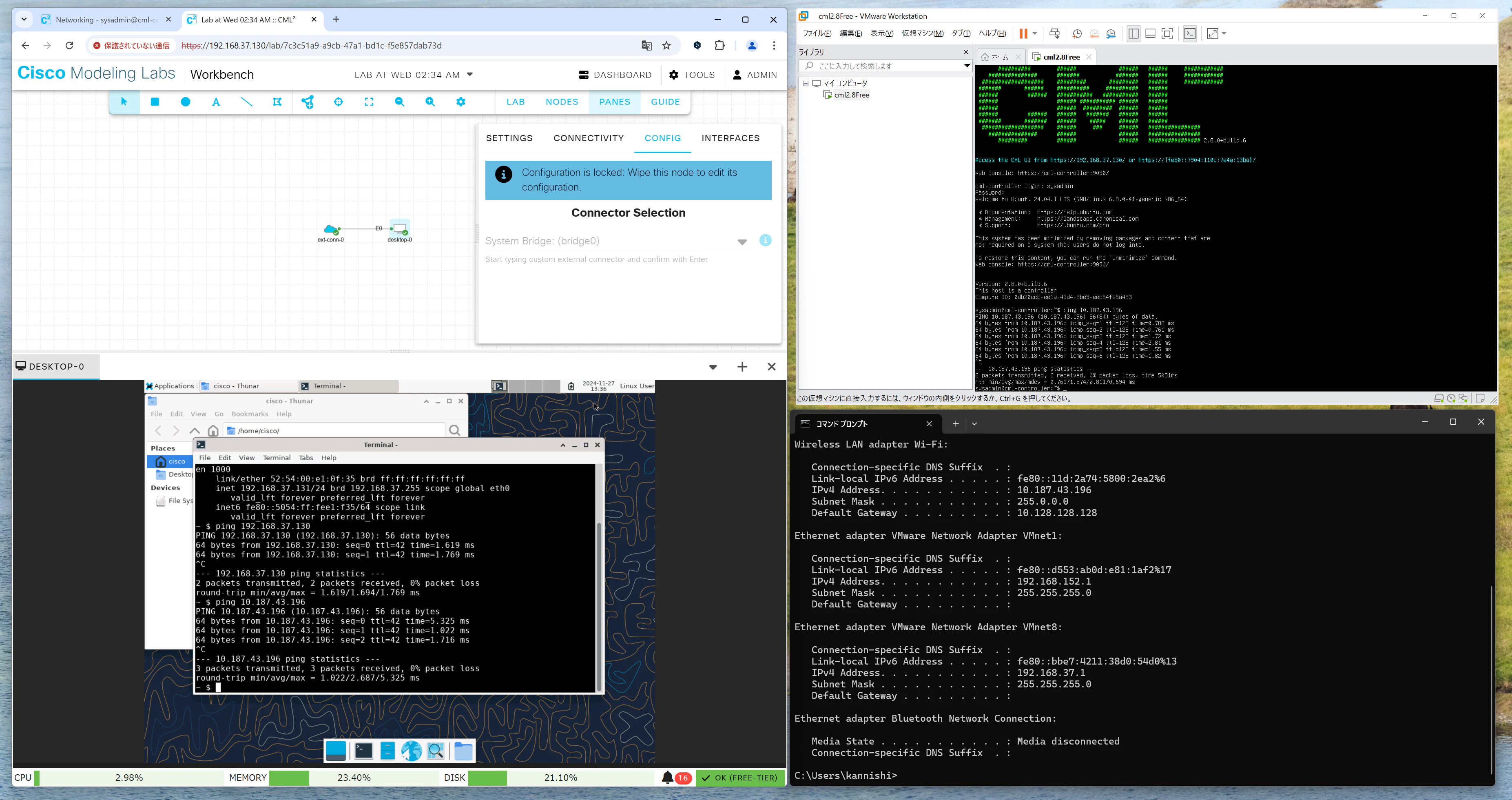This screenshot has width=1512, height=800.
Task: Expand VMware library search dropdown
Action: point(967,66)
